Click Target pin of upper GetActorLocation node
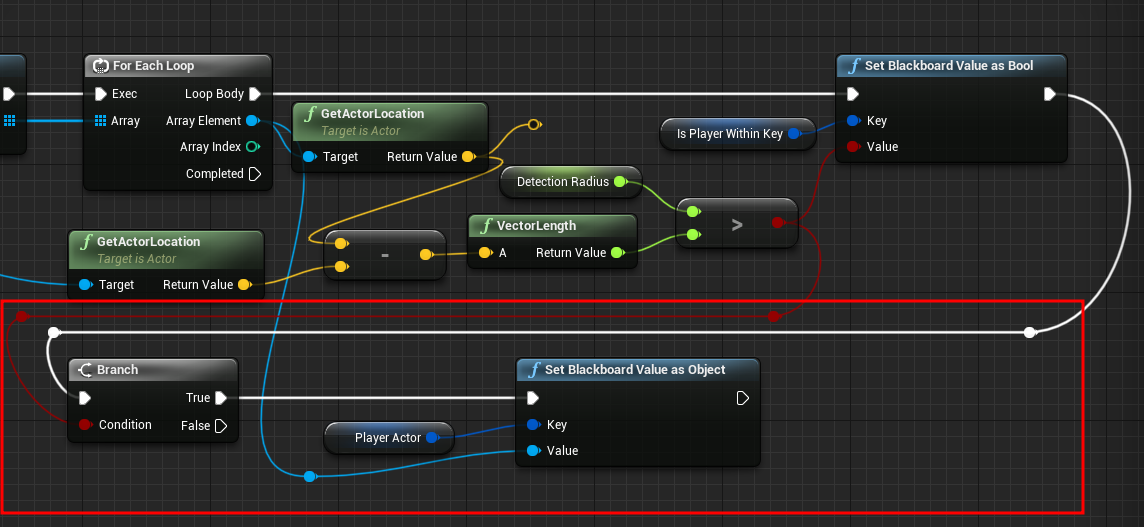1144x527 pixels. [x=309, y=157]
